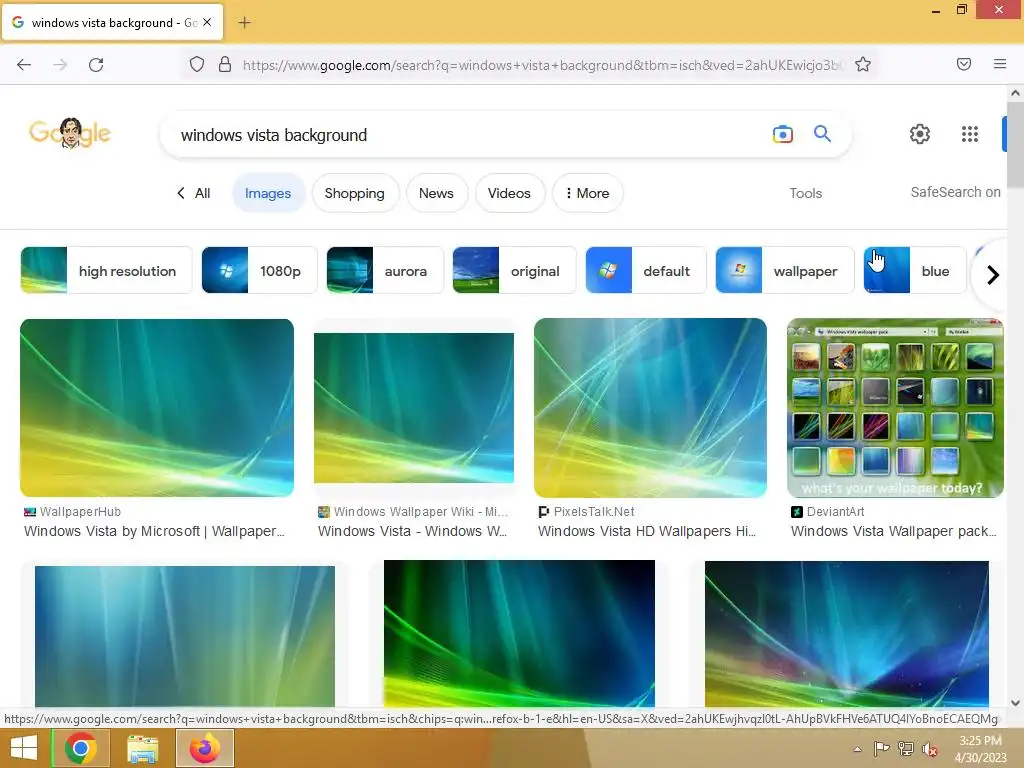Image resolution: width=1024 pixels, height=768 pixels.
Task: Click the Google doodle logo
Action: [x=70, y=133]
